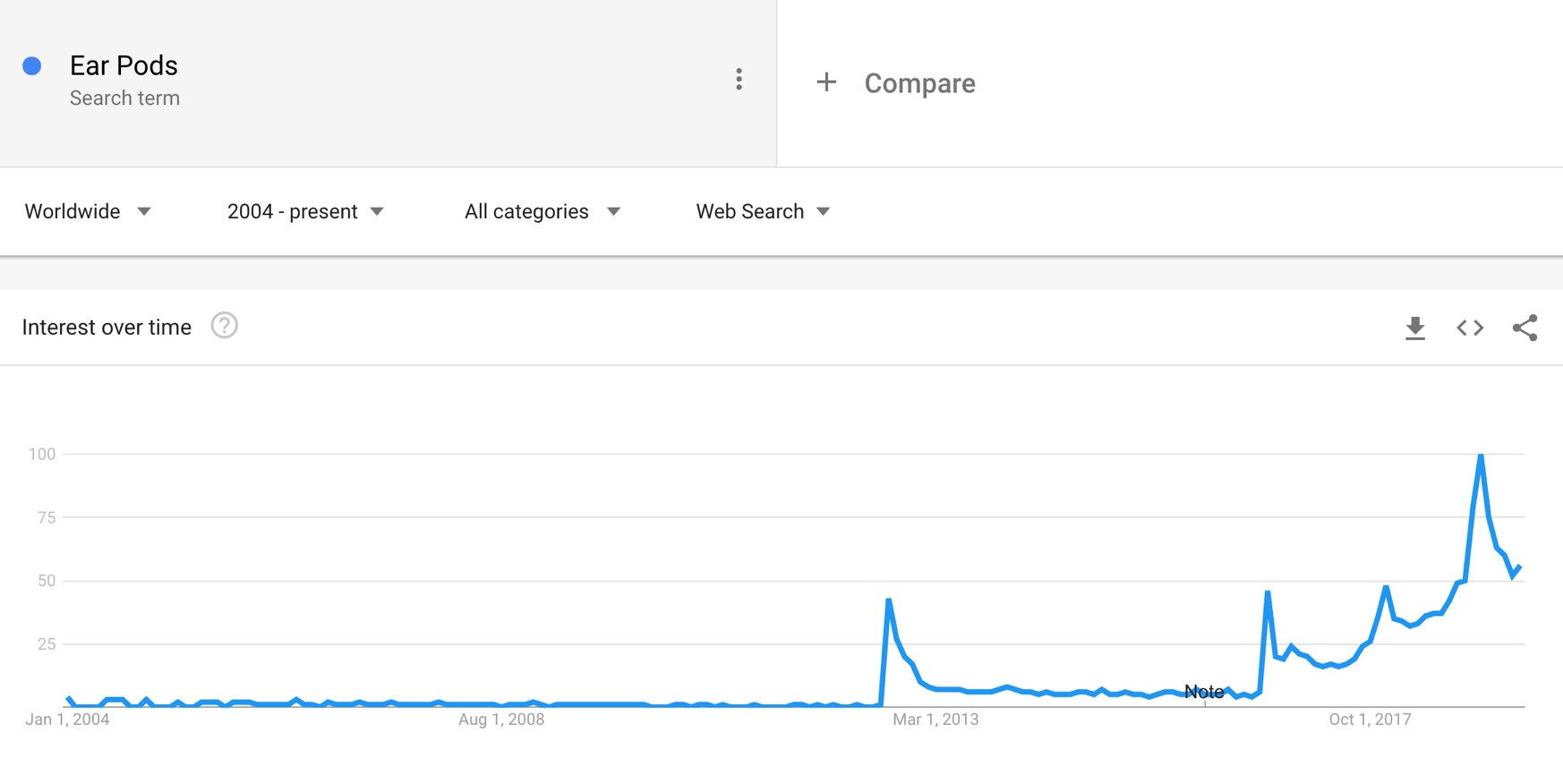Open the embed code icon
This screenshot has width=1563, height=784.
click(x=1470, y=328)
